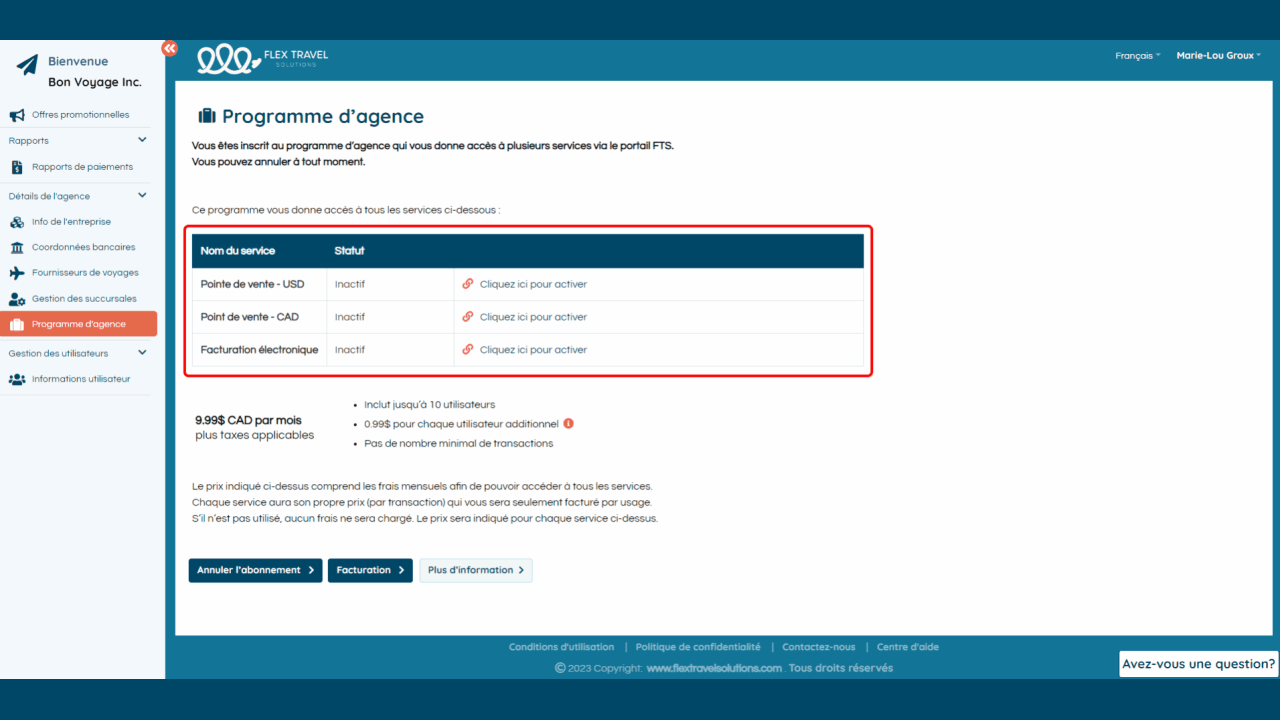1280x720 pixels.
Task: Activate the Facturation électronique service
Action: (533, 350)
